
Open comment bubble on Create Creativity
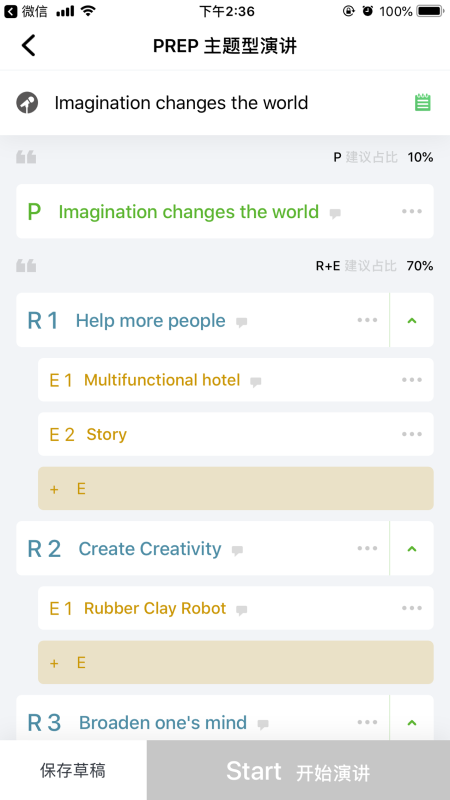(237, 550)
